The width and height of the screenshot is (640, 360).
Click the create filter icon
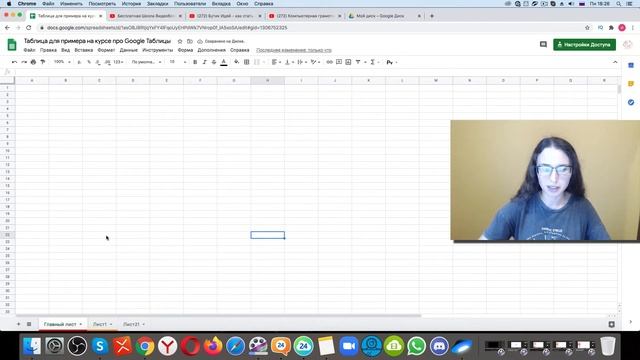pos(358,62)
